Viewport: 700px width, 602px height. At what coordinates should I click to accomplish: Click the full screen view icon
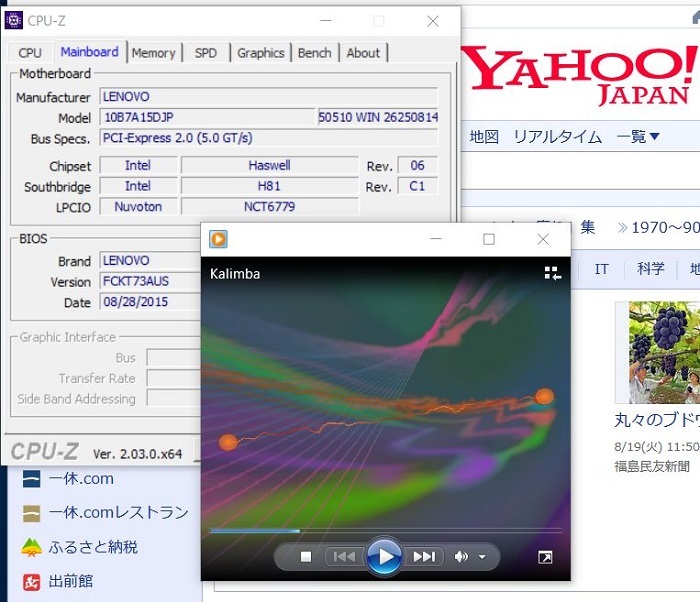[545, 558]
